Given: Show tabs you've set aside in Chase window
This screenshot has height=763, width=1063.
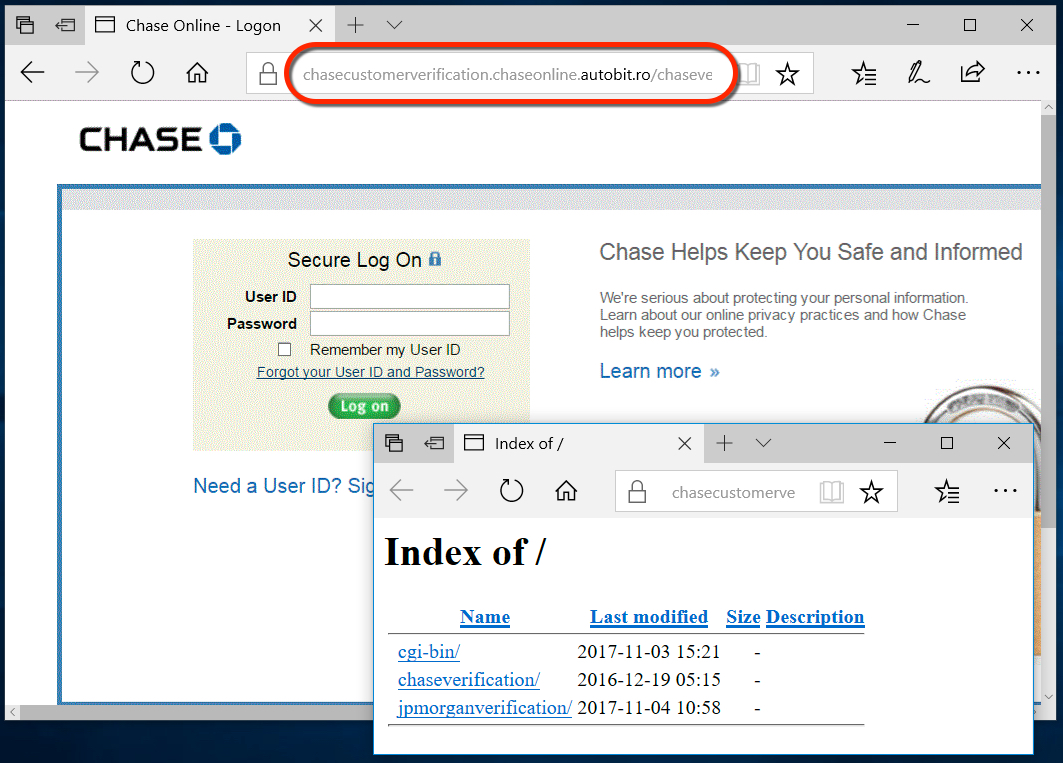Looking at the screenshot, I should click(x=25, y=25).
